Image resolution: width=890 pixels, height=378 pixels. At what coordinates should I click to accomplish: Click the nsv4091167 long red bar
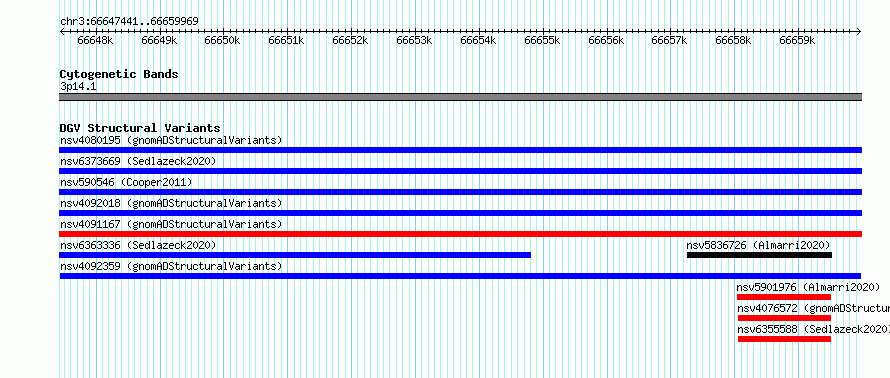click(460, 234)
